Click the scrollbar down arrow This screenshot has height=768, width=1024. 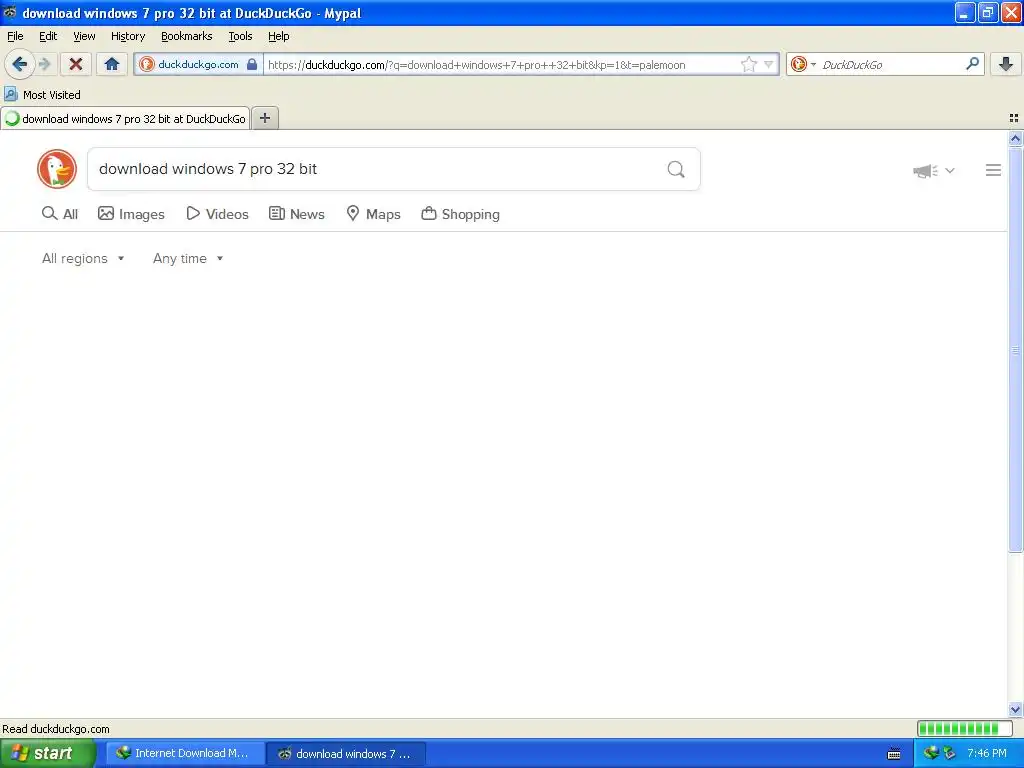[1015, 709]
